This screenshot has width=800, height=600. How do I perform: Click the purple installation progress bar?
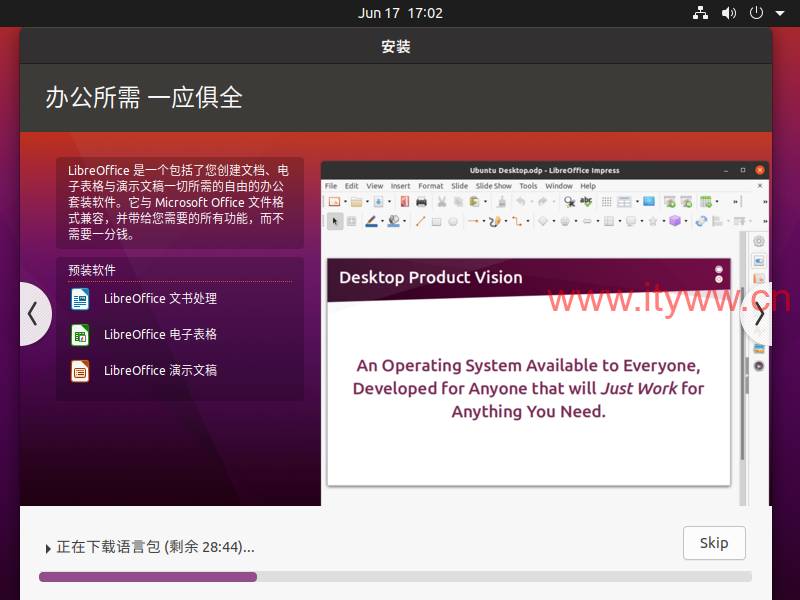click(148, 577)
